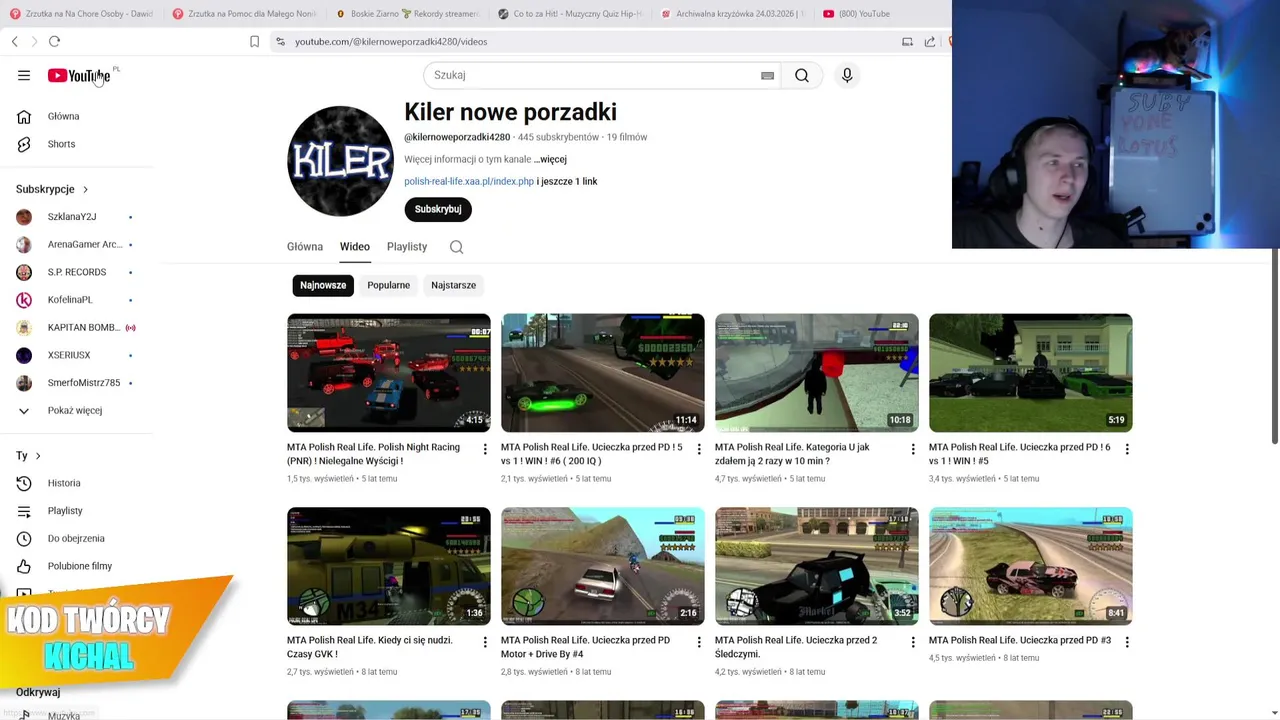Play the Kategoria U video thumbnail

[817, 373]
